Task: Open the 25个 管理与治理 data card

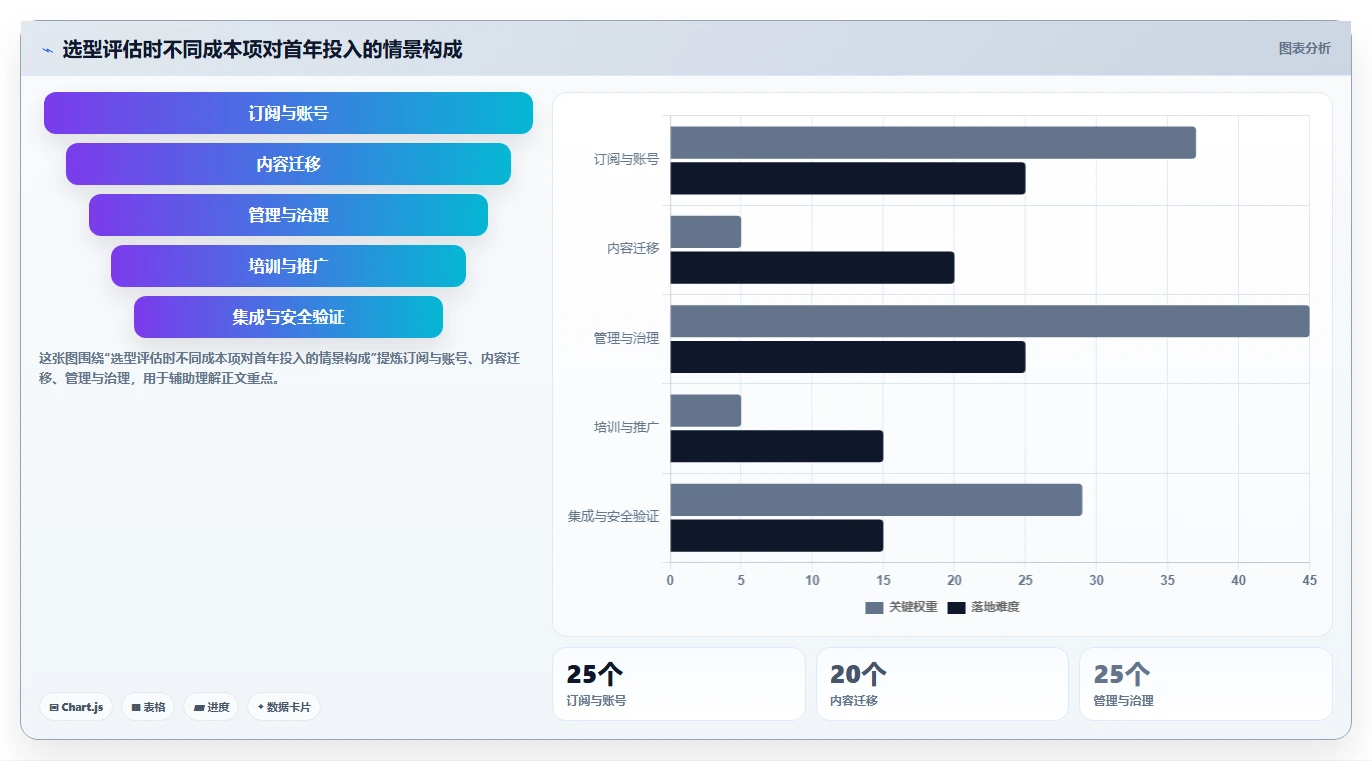Action: tap(1206, 684)
